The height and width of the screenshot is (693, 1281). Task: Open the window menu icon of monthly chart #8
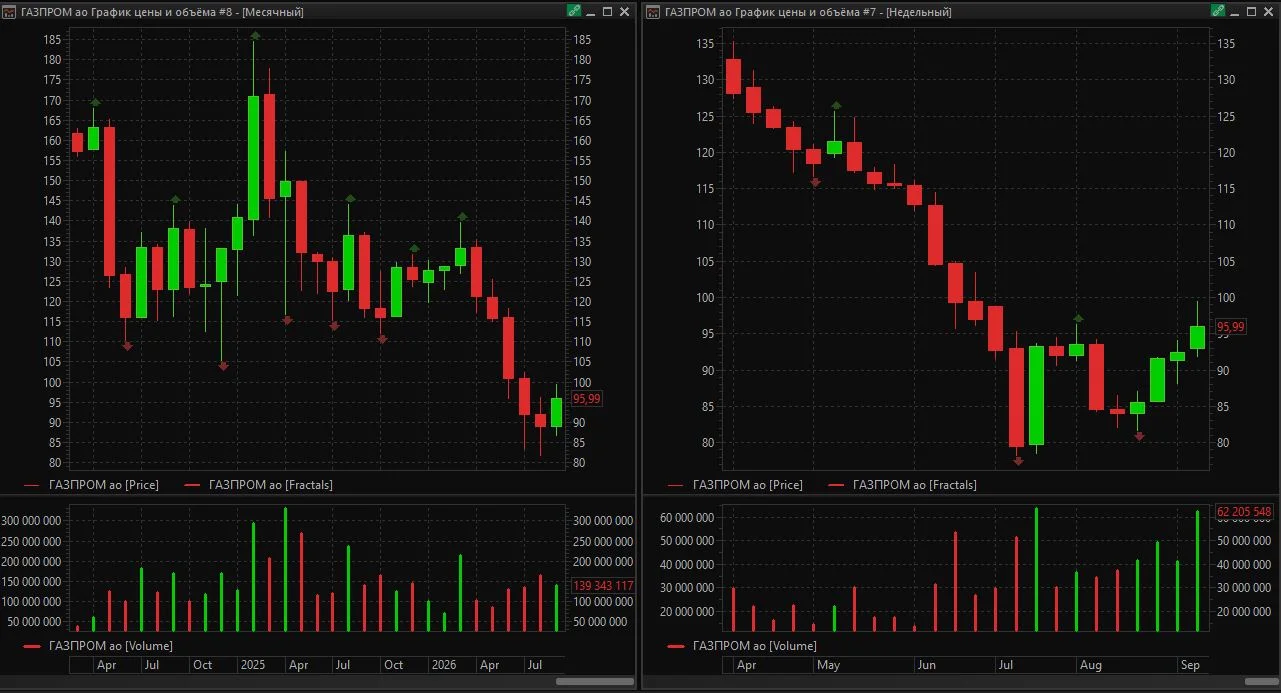click(9, 12)
